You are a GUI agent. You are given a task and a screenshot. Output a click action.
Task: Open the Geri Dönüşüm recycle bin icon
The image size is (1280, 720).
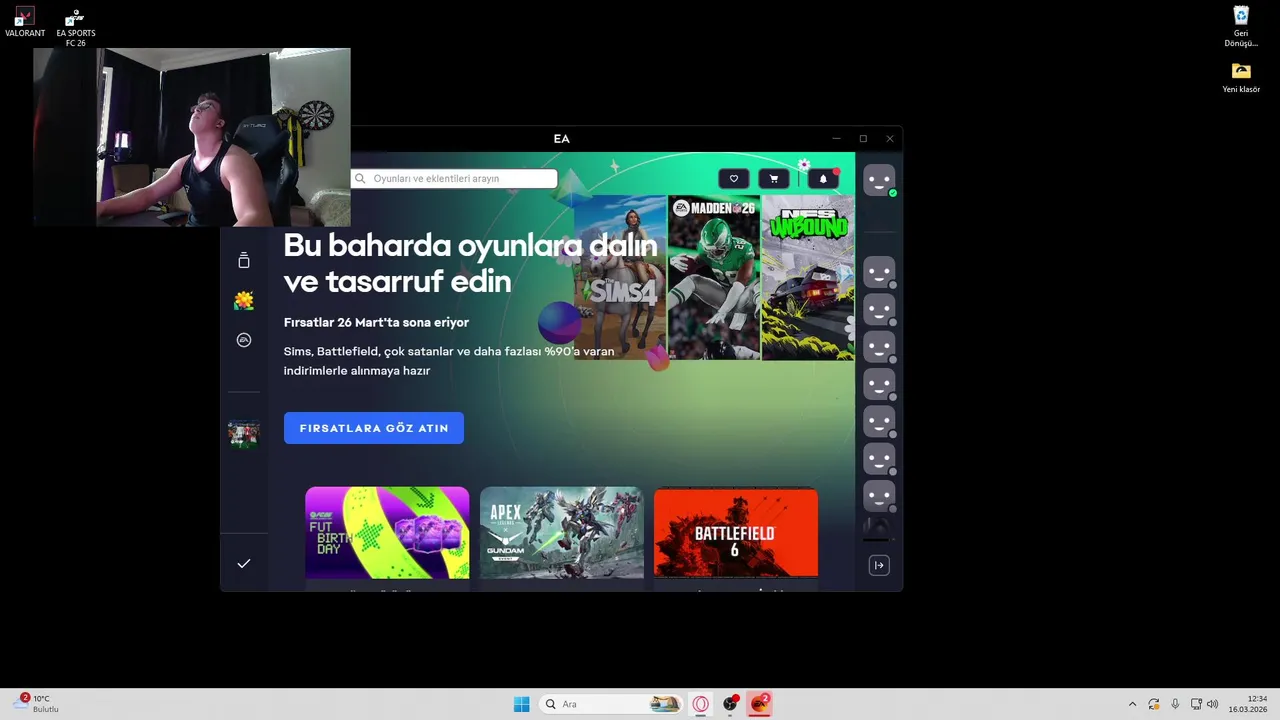coord(1241,26)
